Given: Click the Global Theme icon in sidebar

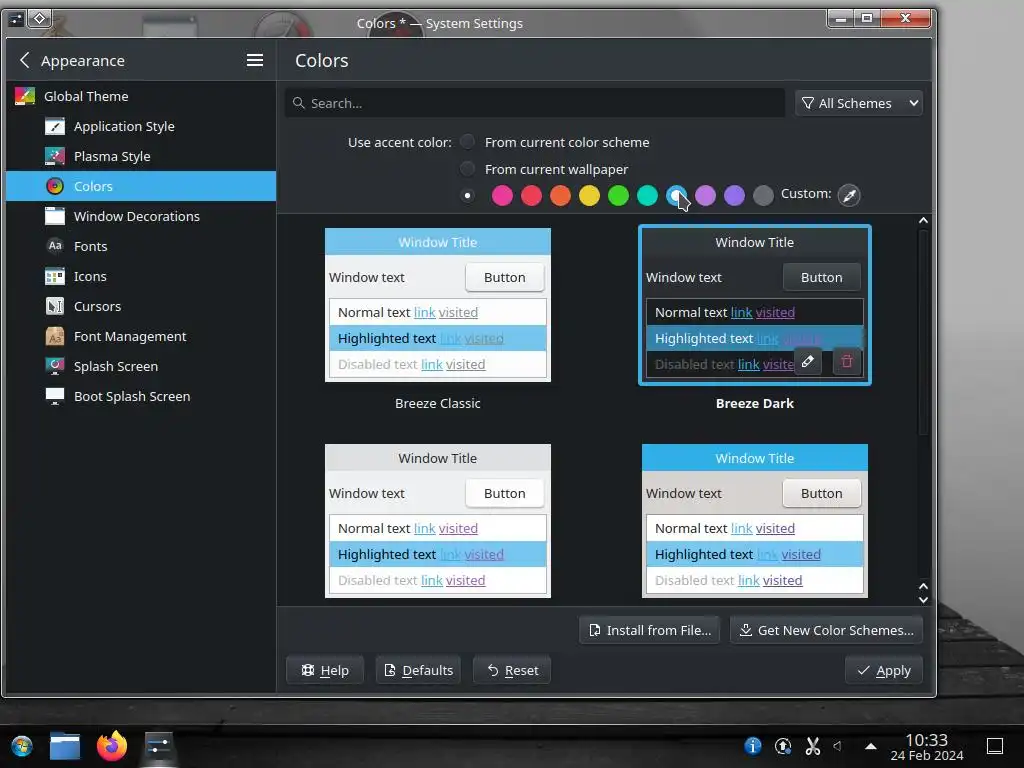Looking at the screenshot, I should 25,96.
